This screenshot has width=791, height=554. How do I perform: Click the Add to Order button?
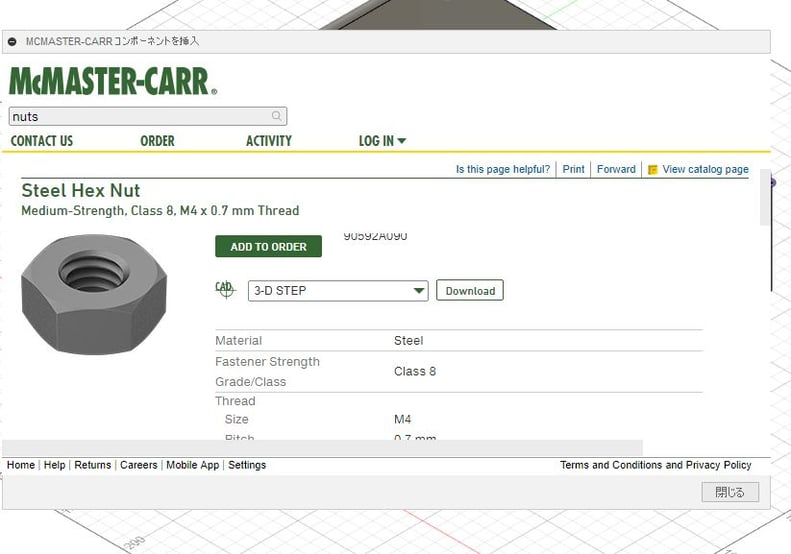pos(268,246)
